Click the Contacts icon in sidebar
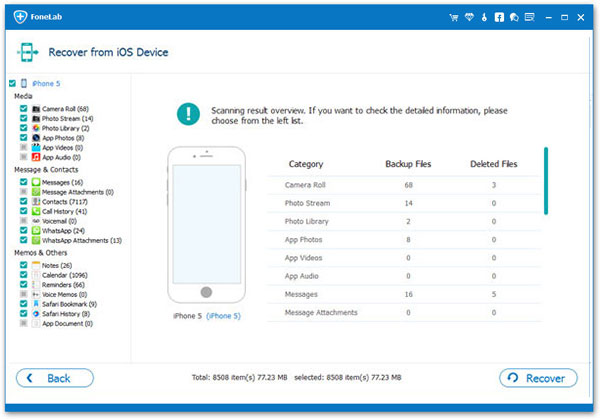Screen dimensions: 600x419 coord(36,202)
